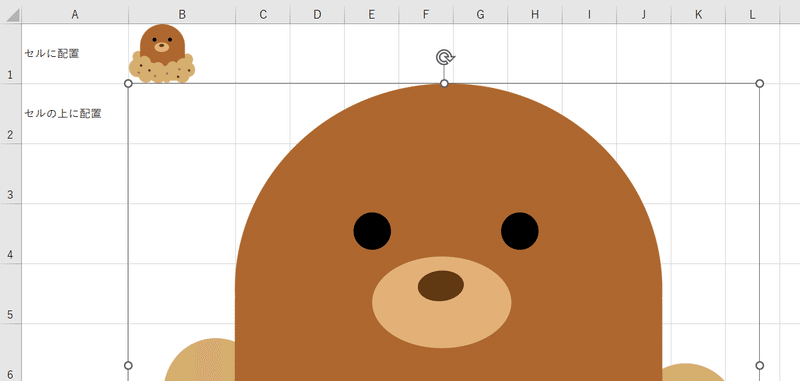
Task: Click cell A1 text 'セルに配置'
Action: pyautogui.click(x=52, y=54)
